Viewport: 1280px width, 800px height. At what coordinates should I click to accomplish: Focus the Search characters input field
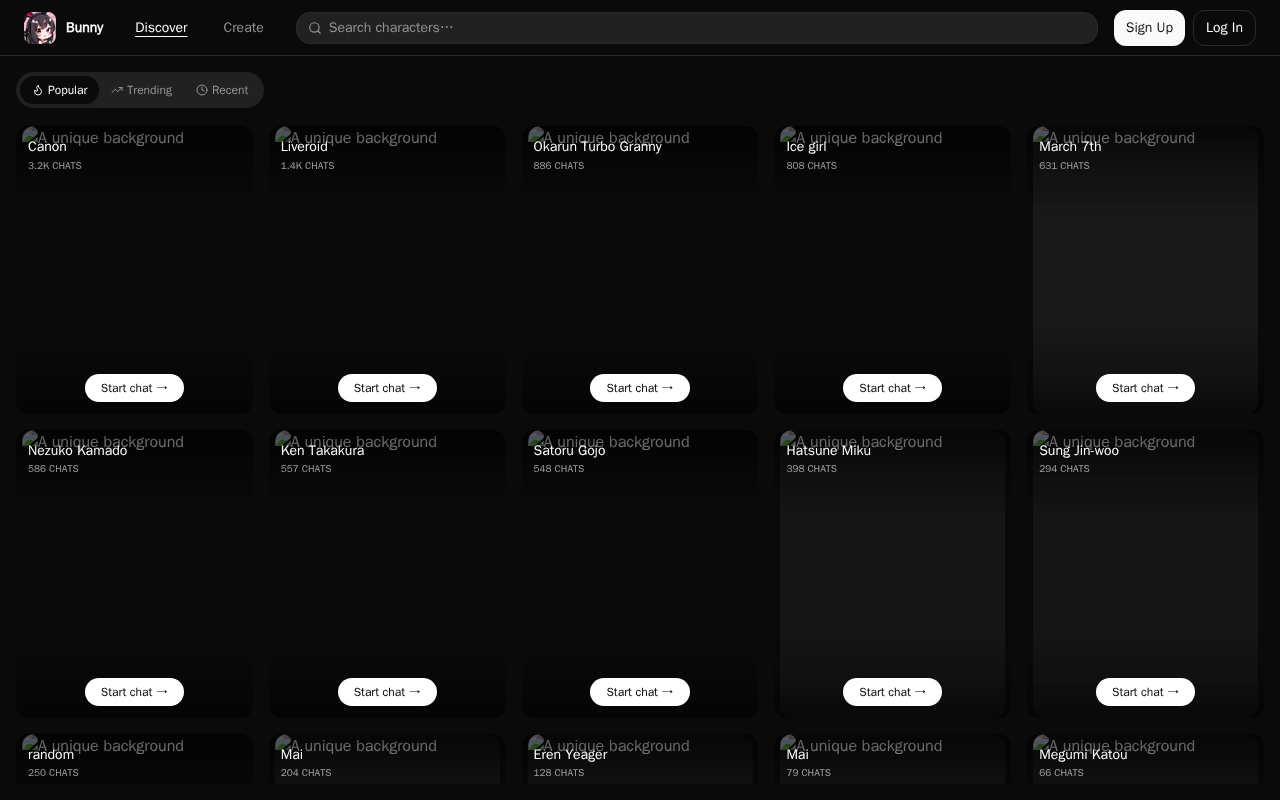pyautogui.click(x=697, y=28)
